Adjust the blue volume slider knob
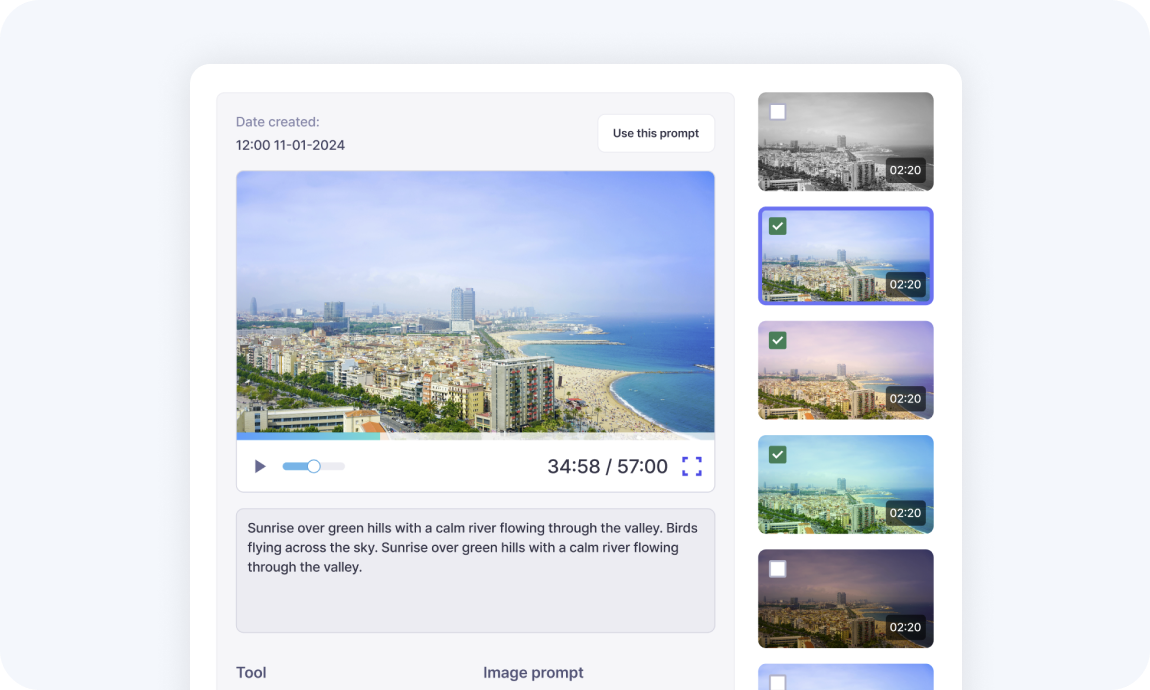The height and width of the screenshot is (690, 1150). 314,466
